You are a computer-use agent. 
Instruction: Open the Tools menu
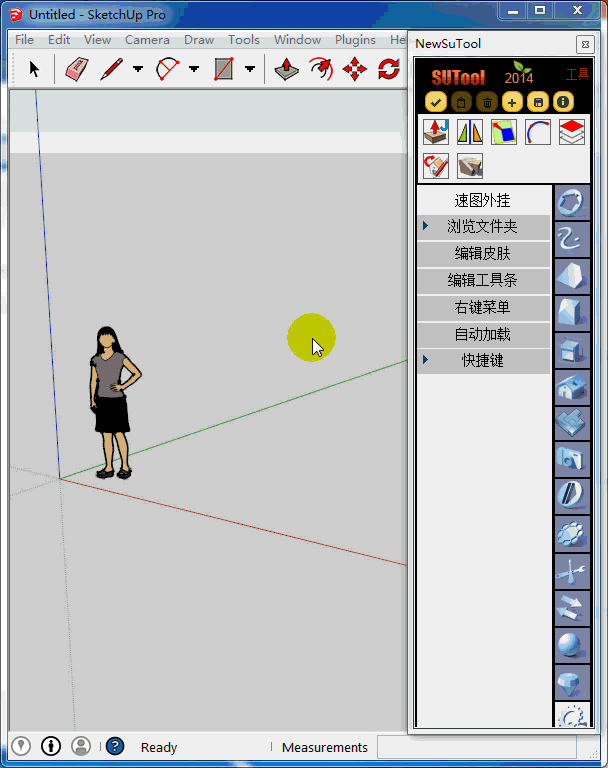click(x=244, y=40)
